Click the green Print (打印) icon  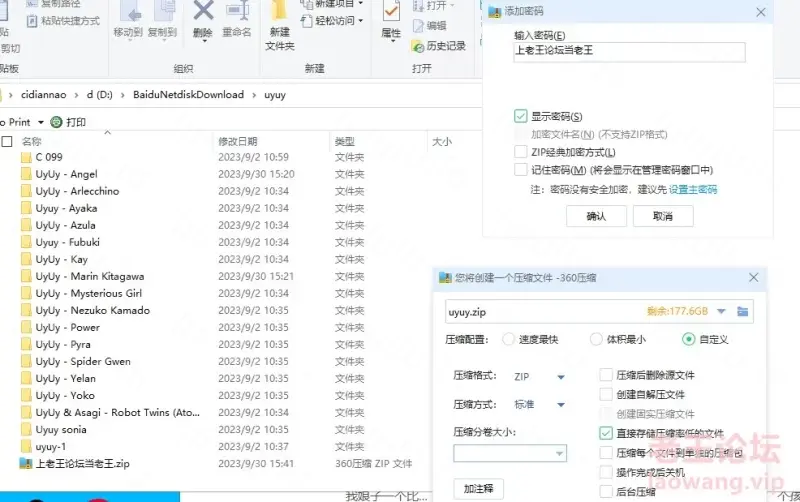pyautogui.click(x=56, y=122)
